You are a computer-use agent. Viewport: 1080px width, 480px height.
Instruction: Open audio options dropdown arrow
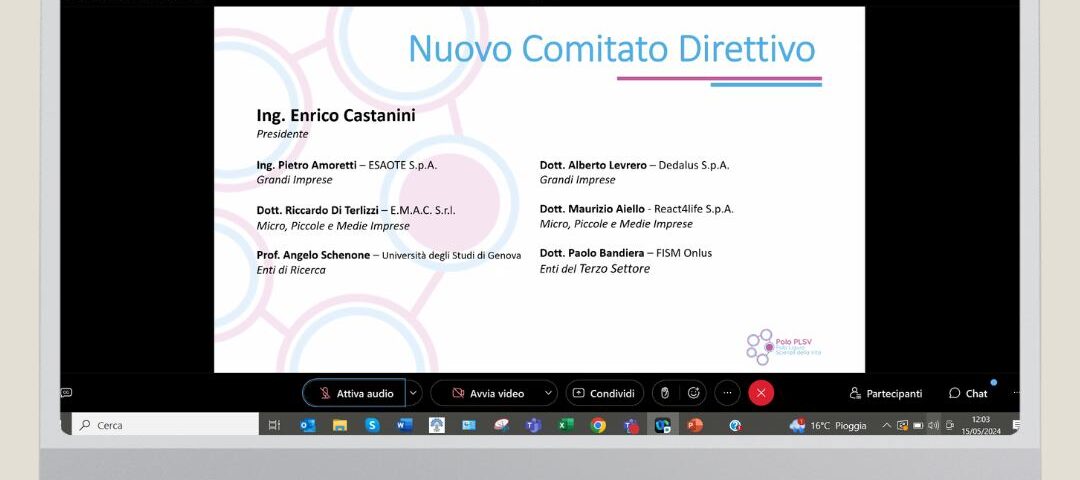point(413,393)
